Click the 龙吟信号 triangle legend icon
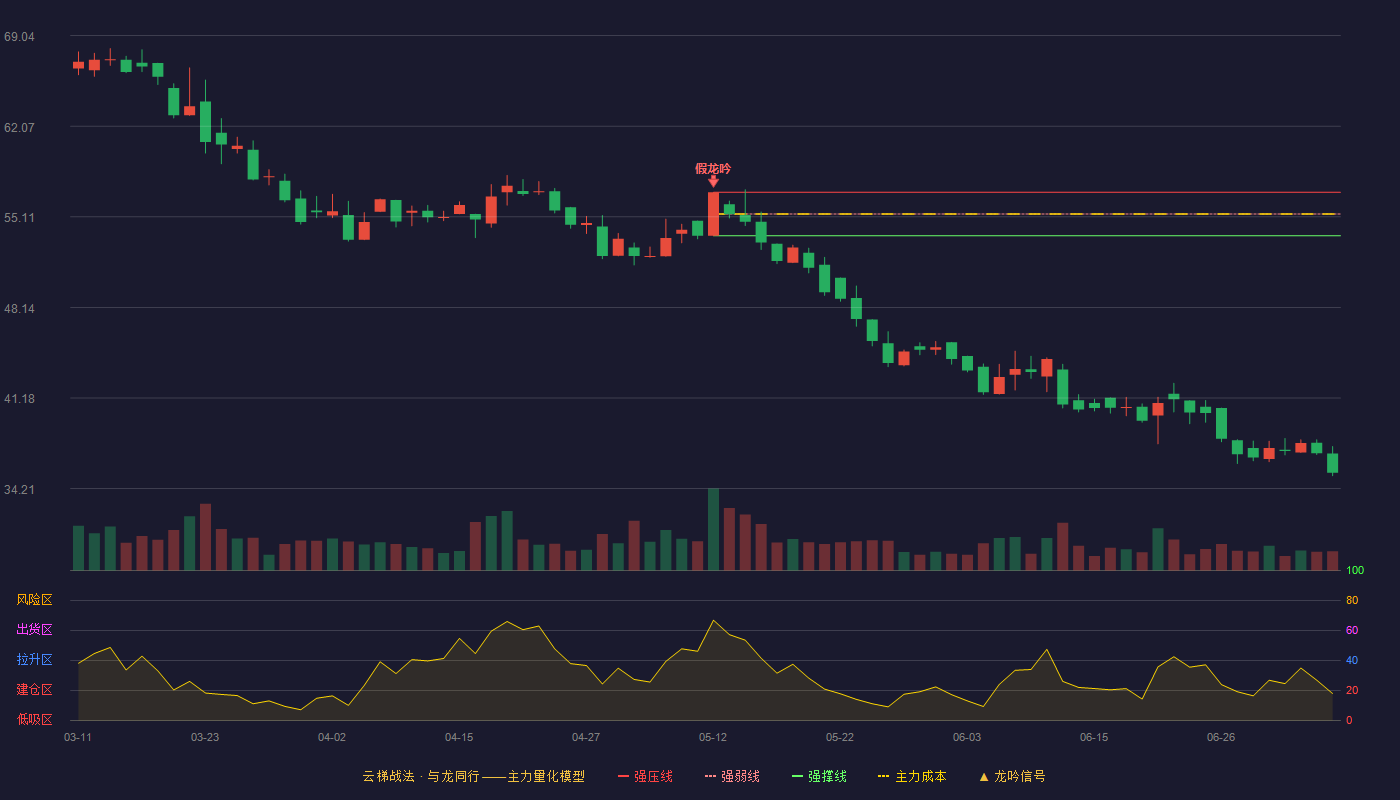 pyautogui.click(x=984, y=777)
